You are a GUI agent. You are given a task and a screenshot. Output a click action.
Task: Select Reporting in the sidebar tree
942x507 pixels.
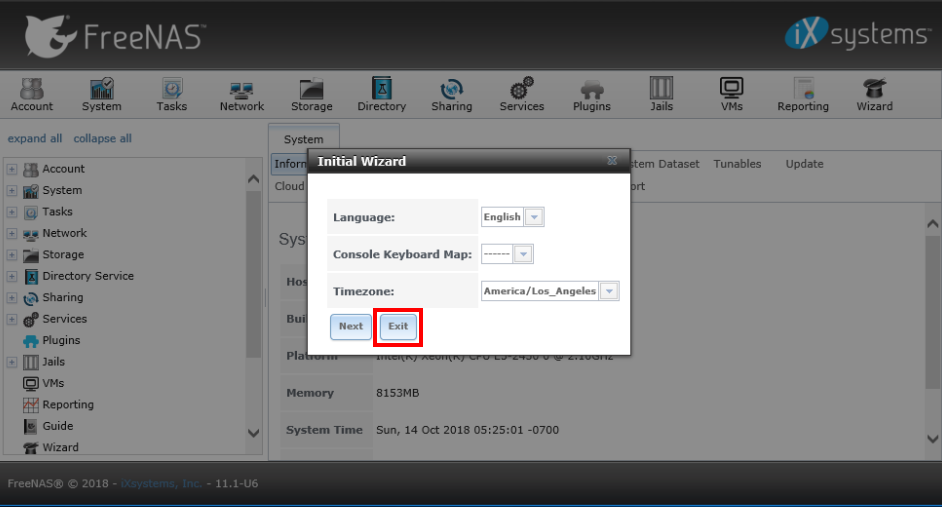(68, 404)
